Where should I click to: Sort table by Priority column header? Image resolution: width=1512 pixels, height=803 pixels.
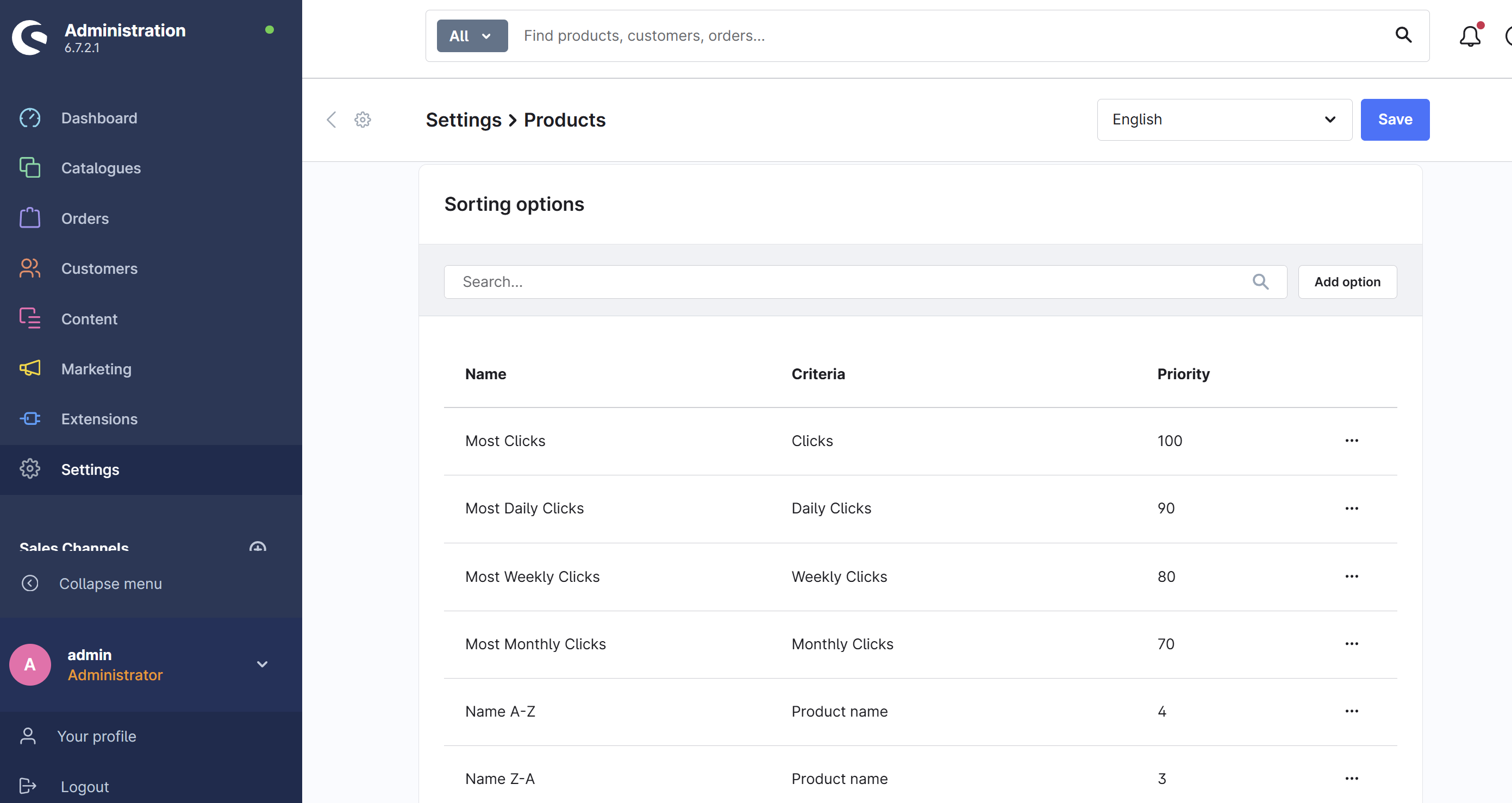1183,374
